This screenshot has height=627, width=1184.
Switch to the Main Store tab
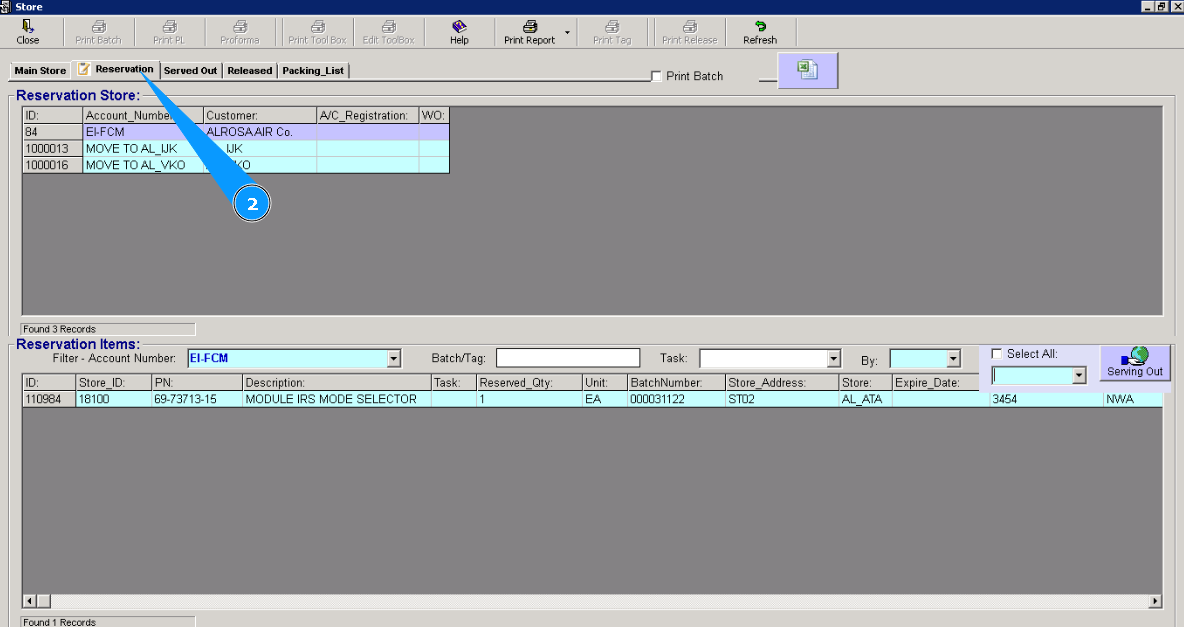pos(40,71)
